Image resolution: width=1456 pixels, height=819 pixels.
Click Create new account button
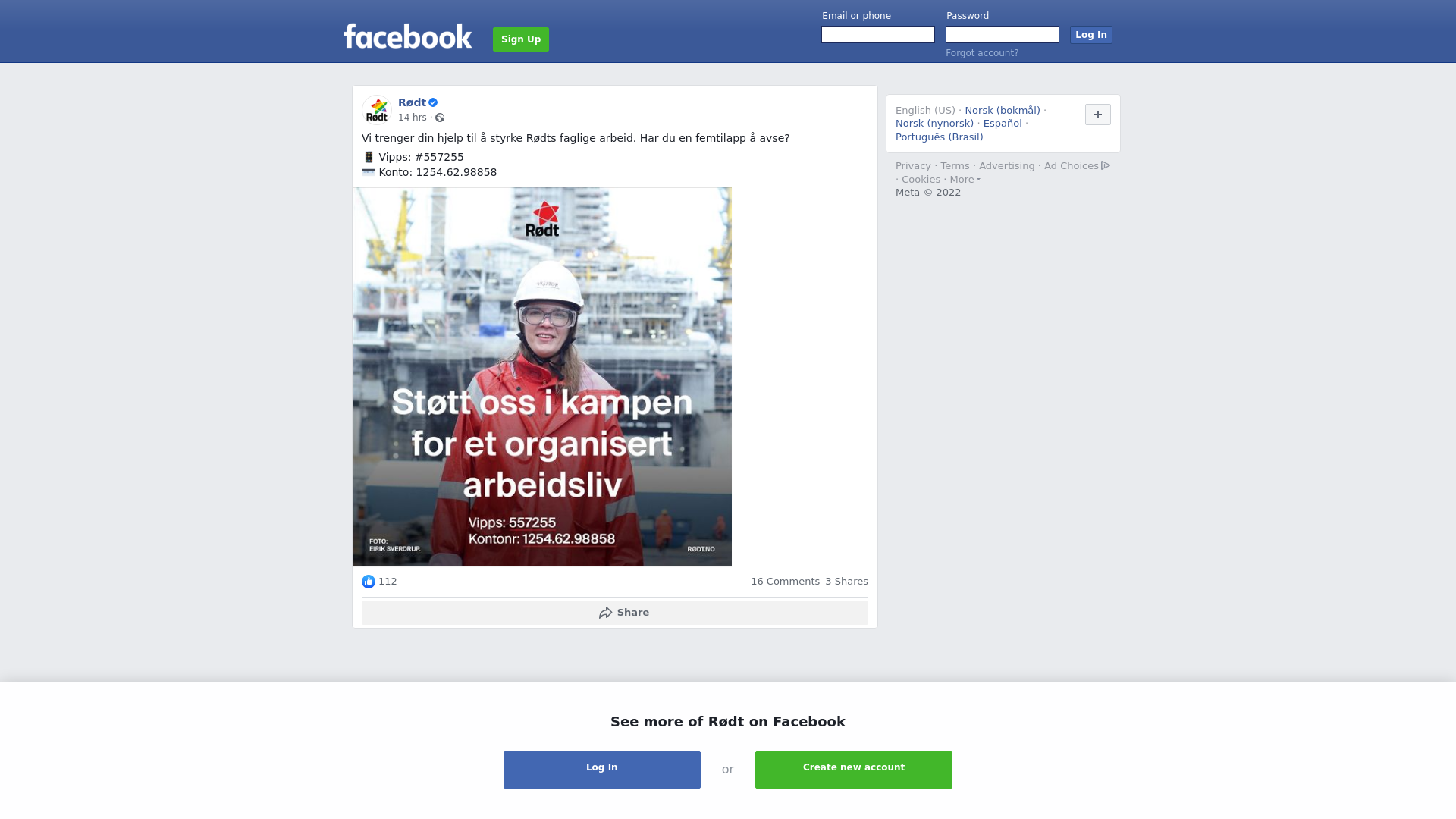[x=854, y=770]
